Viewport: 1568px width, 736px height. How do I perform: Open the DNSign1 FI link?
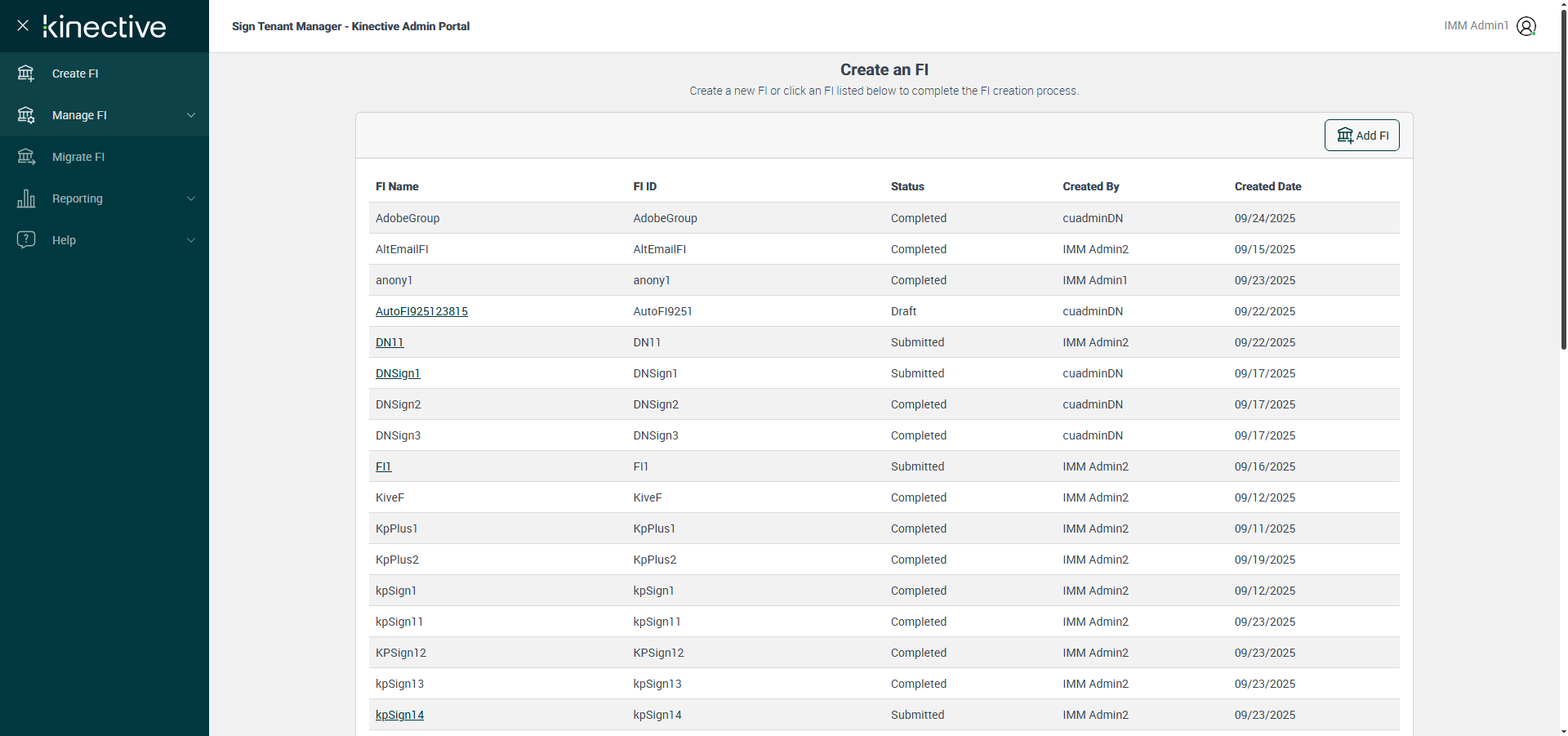pyautogui.click(x=398, y=373)
